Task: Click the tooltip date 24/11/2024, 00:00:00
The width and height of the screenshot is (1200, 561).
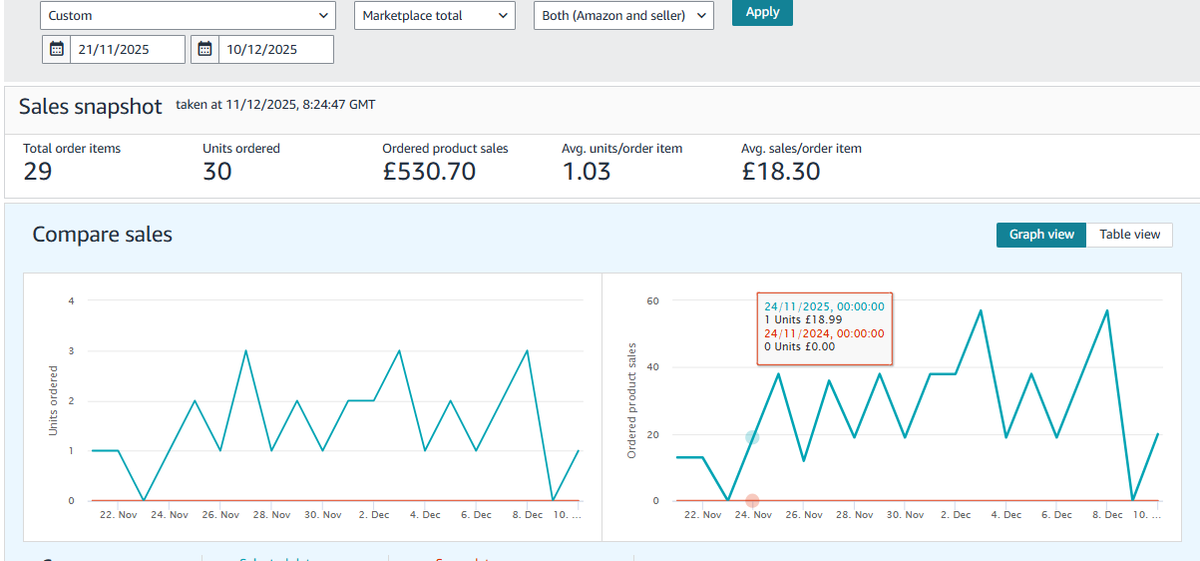Action: pos(824,333)
